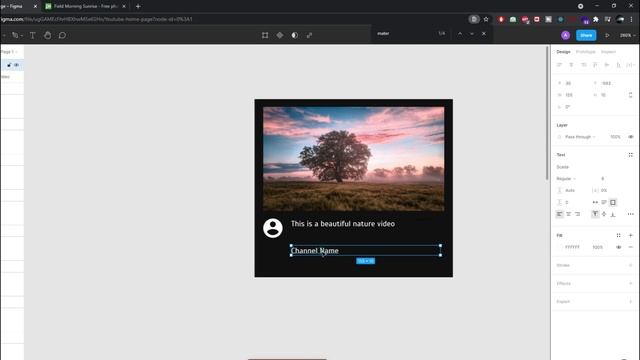Select fixed size text resizing
The width and height of the screenshot is (640, 360).
(613, 202)
